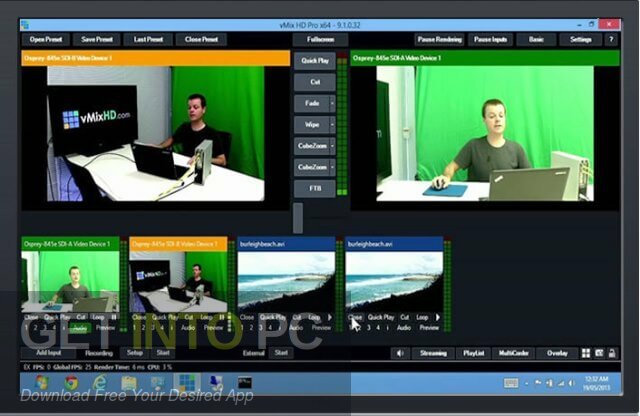Screen dimensions: 640x416
Task: Go Fullscreen with the top button
Action: [x=320, y=40]
